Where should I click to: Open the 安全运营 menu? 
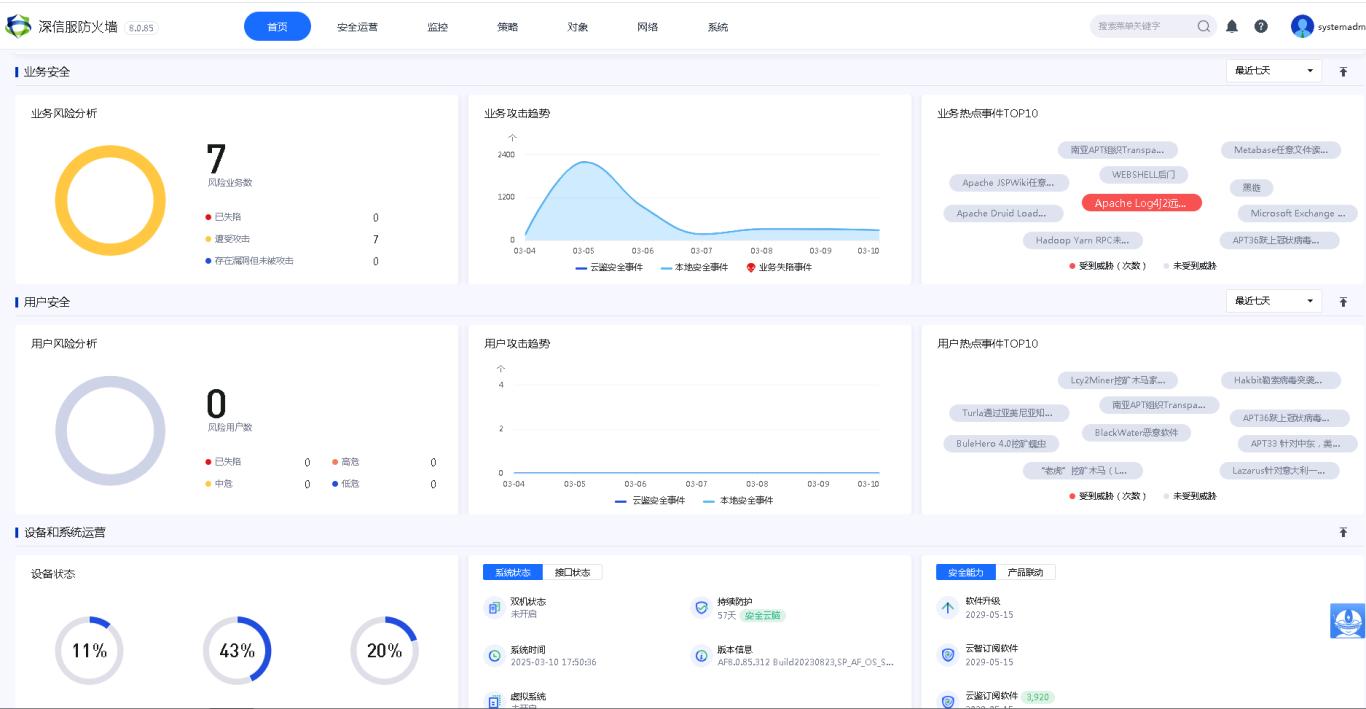(x=357, y=27)
